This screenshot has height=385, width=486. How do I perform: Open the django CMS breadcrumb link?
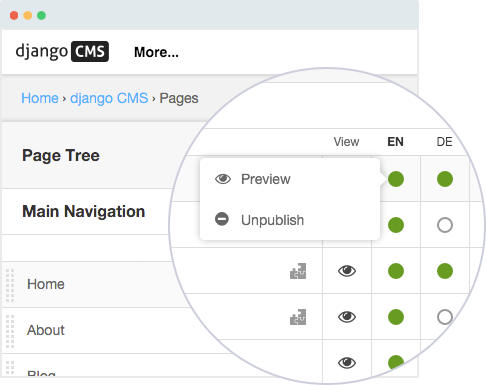coord(109,98)
